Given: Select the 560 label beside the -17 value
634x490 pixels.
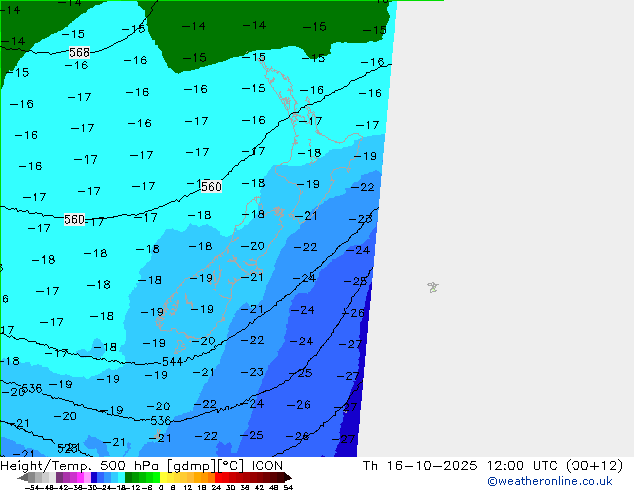Looking at the screenshot, I should click(74, 220).
